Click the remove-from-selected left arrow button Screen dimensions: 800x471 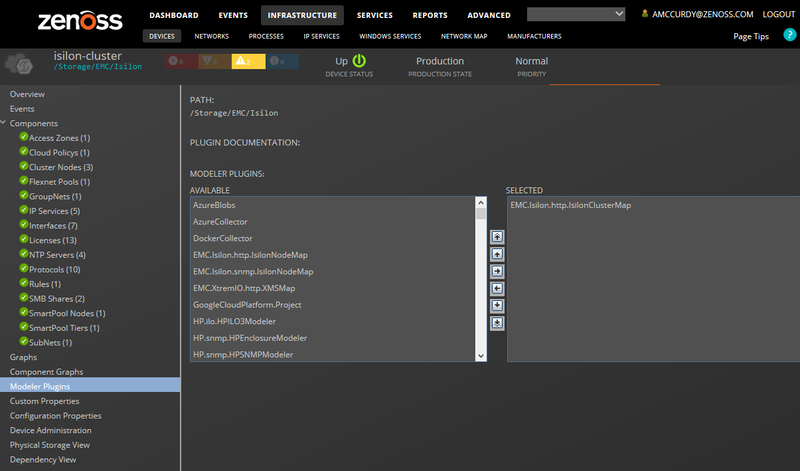(497, 289)
